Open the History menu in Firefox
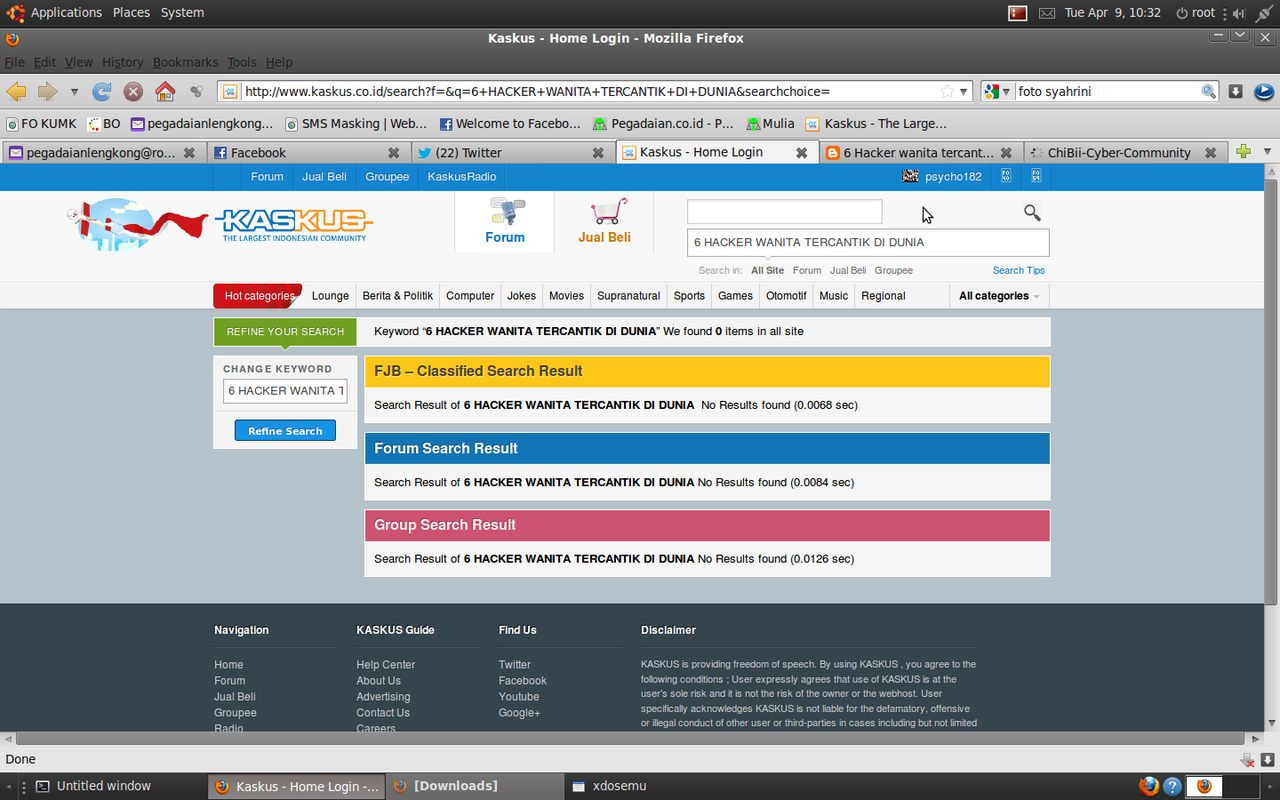The width and height of the screenshot is (1280, 800). pos(122,62)
